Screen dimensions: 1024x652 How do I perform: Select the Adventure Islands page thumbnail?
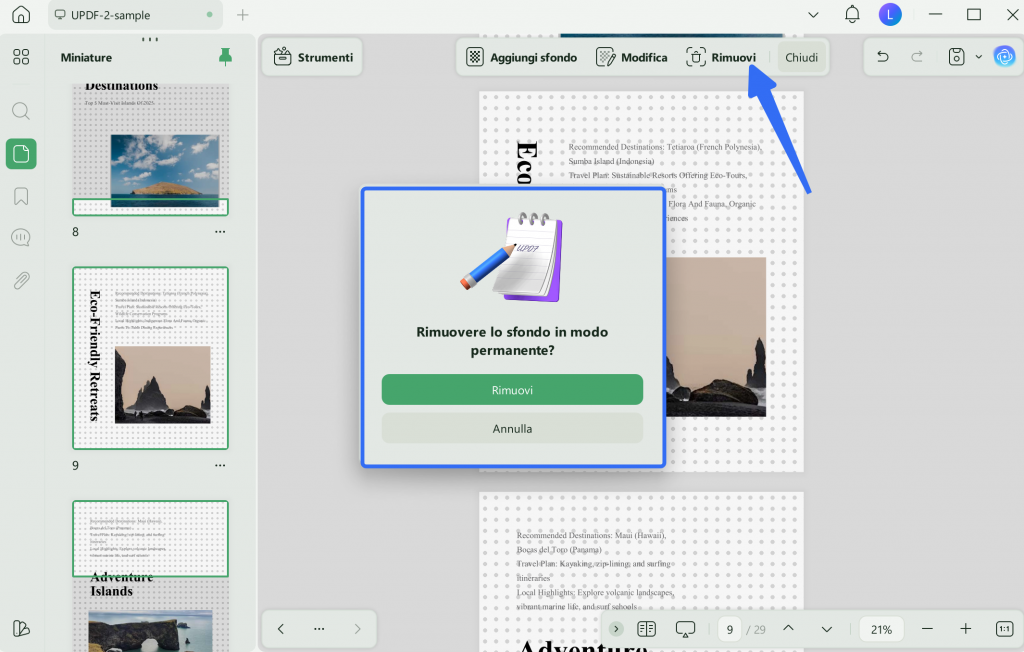[150, 576]
